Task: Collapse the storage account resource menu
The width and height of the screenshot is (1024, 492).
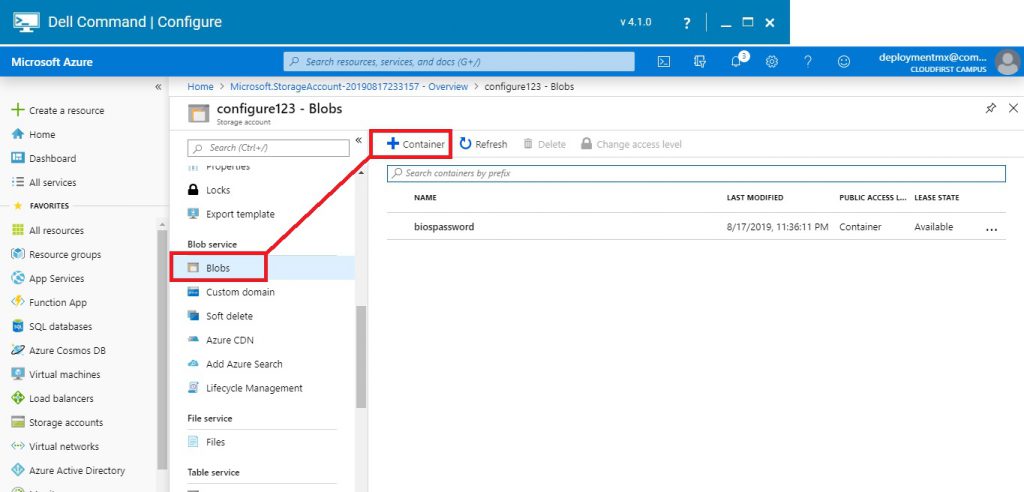Action: [358, 141]
